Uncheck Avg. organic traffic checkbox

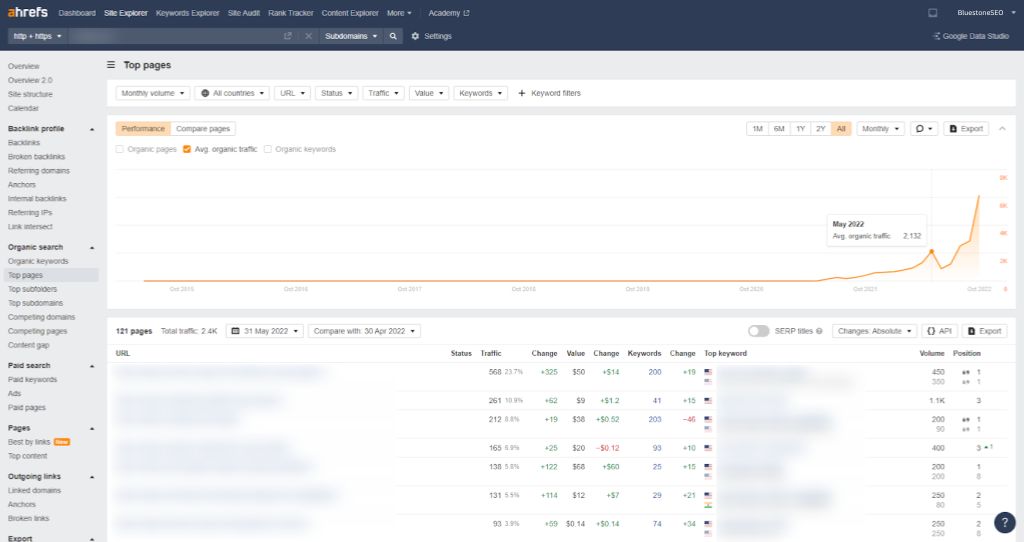pyautogui.click(x=187, y=149)
